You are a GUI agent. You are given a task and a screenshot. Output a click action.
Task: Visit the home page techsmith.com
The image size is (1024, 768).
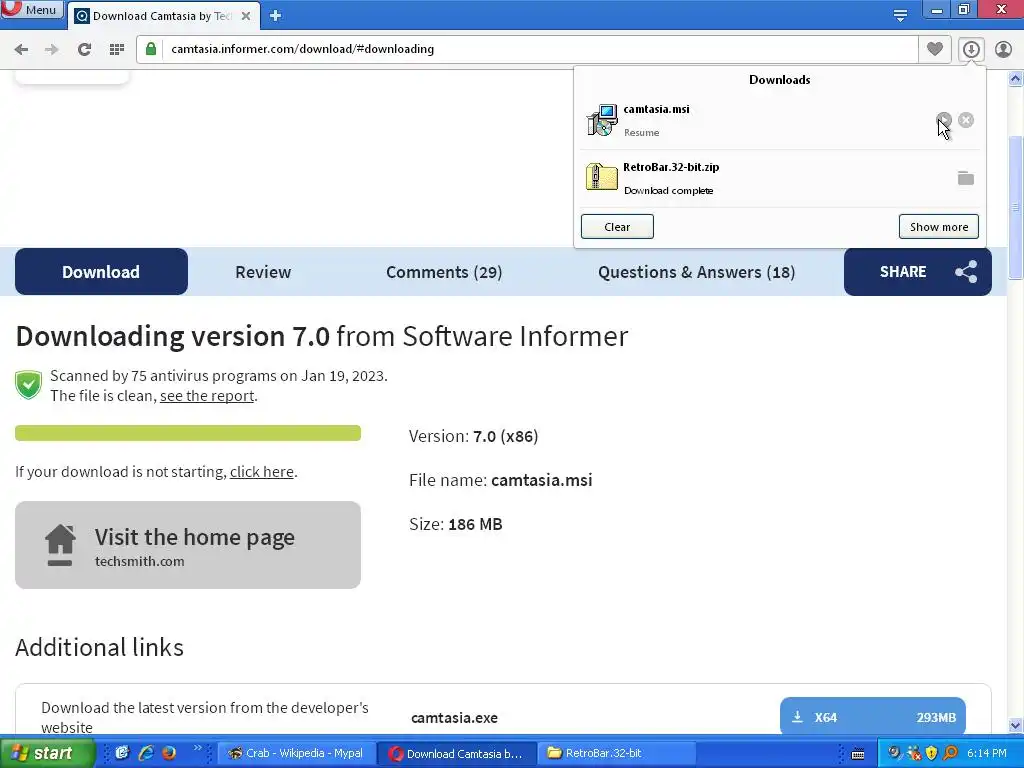188,545
